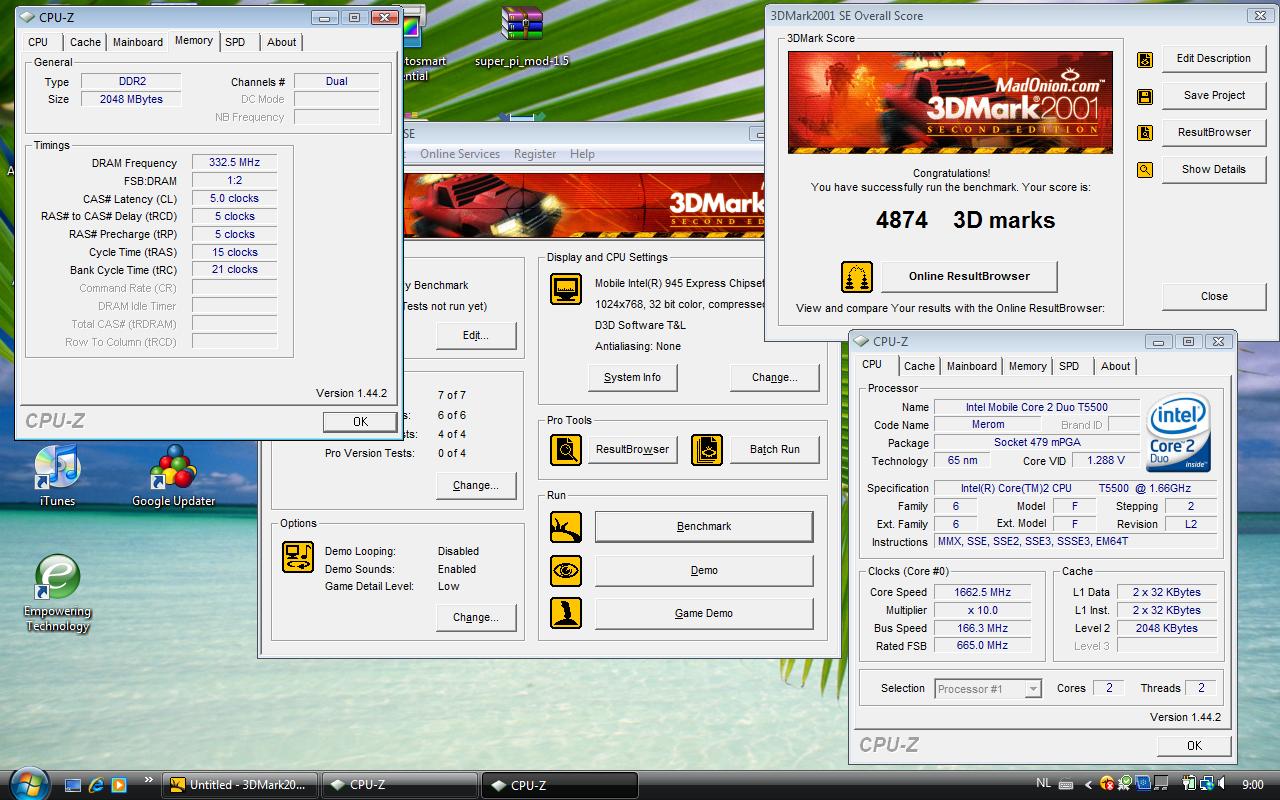Click Change under Display and CPU Settings
1280x800 pixels.
(775, 377)
